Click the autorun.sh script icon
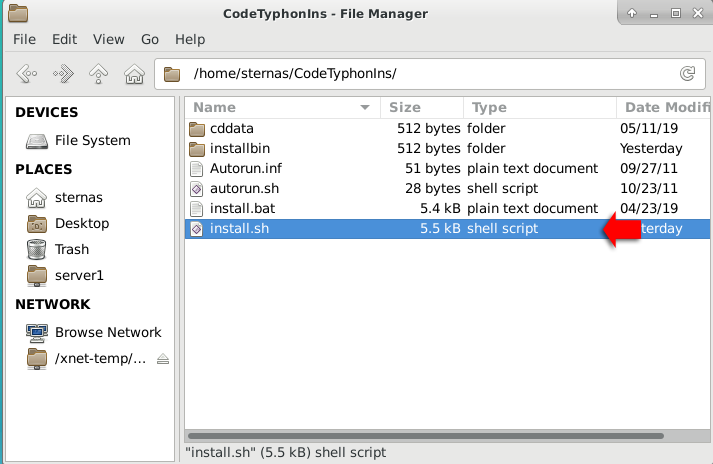This screenshot has width=713, height=464. pos(196,189)
